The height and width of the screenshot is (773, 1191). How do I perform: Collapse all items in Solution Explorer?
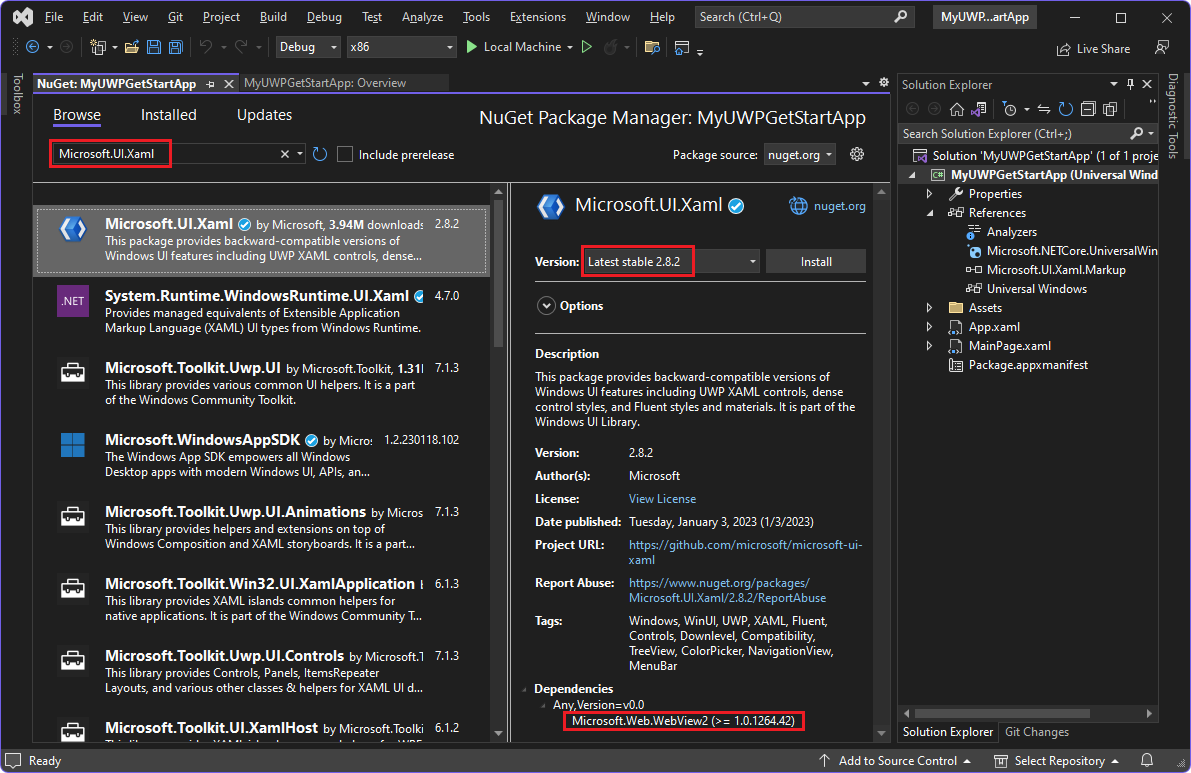coord(1089,110)
